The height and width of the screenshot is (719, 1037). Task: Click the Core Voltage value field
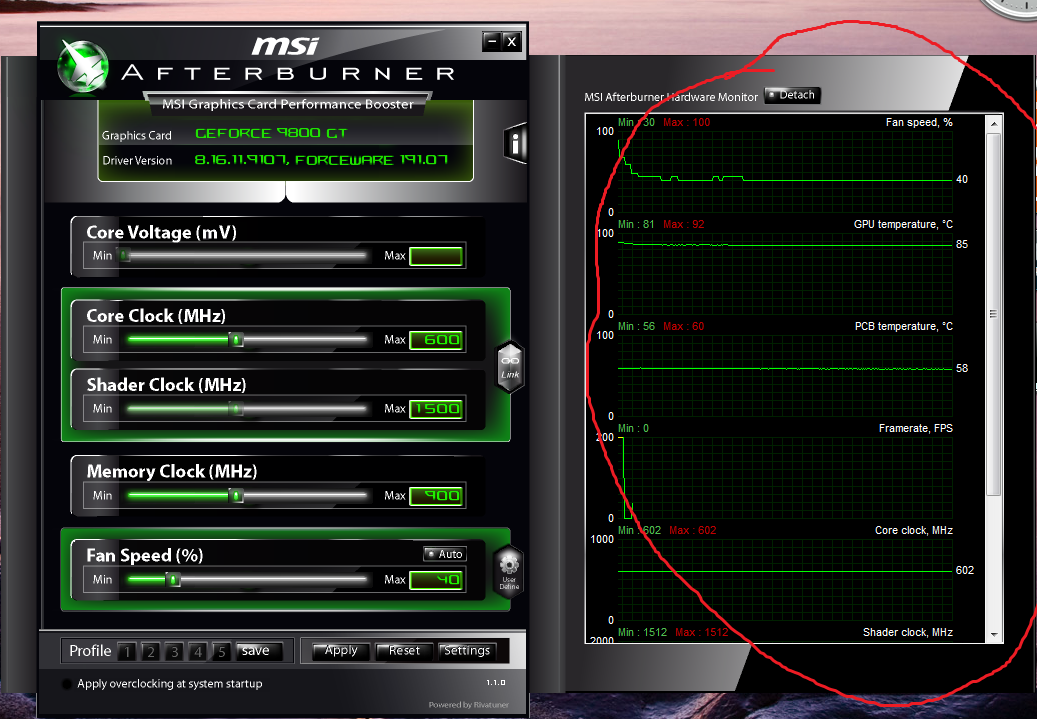click(436, 256)
